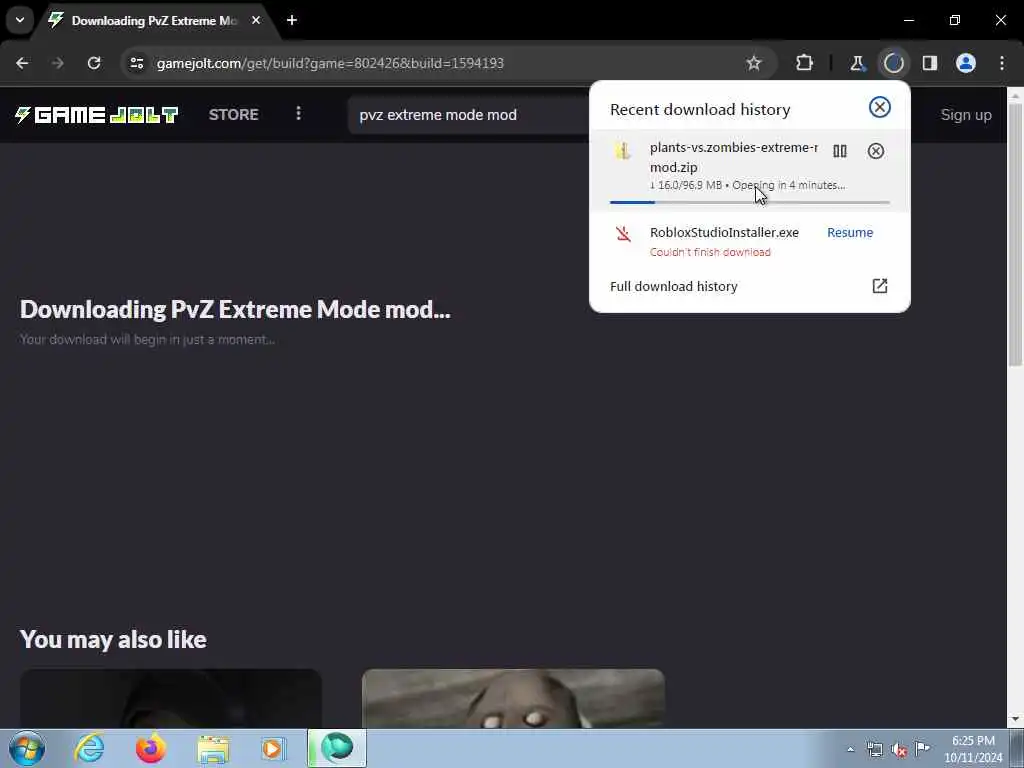
Task: Close the Recent download history popup
Action: coord(879,107)
